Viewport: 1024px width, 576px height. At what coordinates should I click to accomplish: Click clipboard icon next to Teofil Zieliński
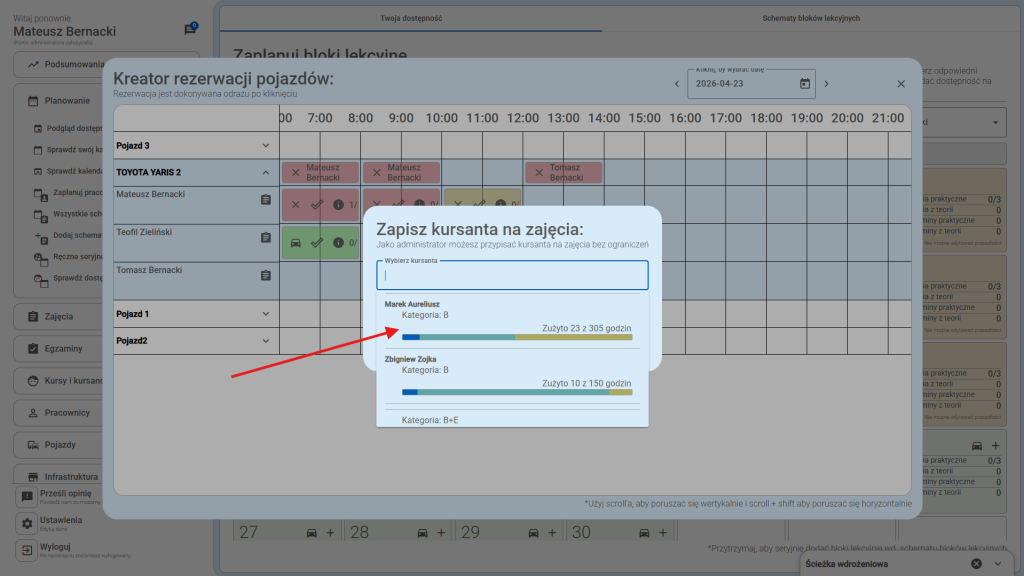point(265,238)
